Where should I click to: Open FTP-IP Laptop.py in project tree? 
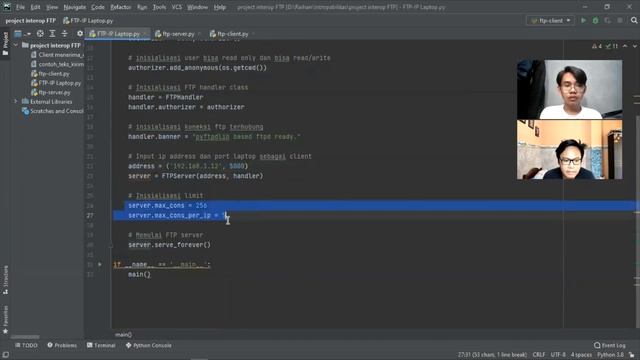coord(56,83)
